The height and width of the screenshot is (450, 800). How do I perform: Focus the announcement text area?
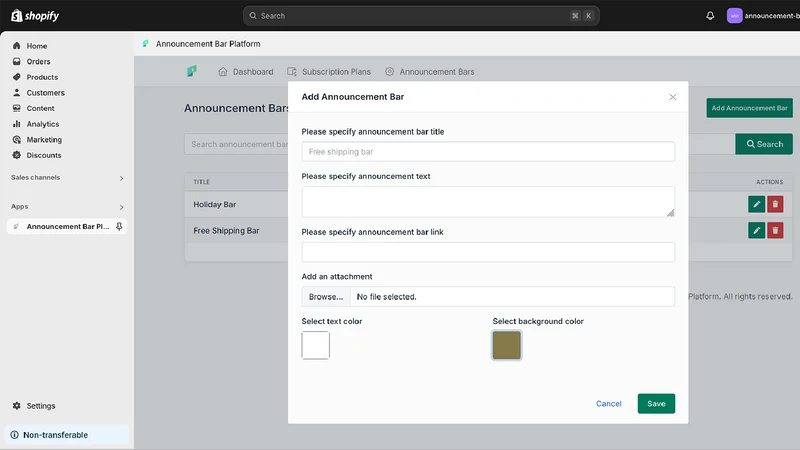[x=488, y=202]
